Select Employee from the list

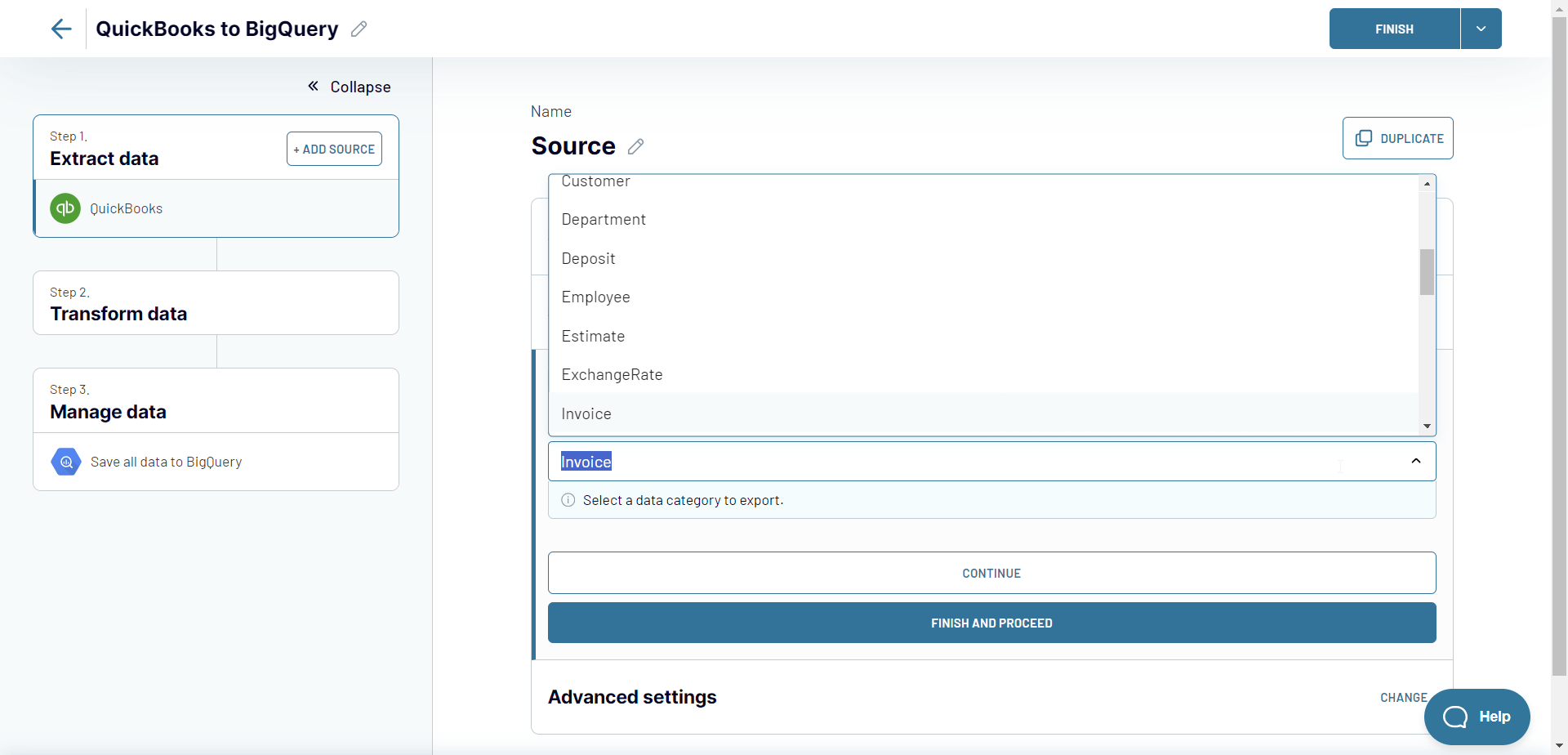tap(983, 297)
